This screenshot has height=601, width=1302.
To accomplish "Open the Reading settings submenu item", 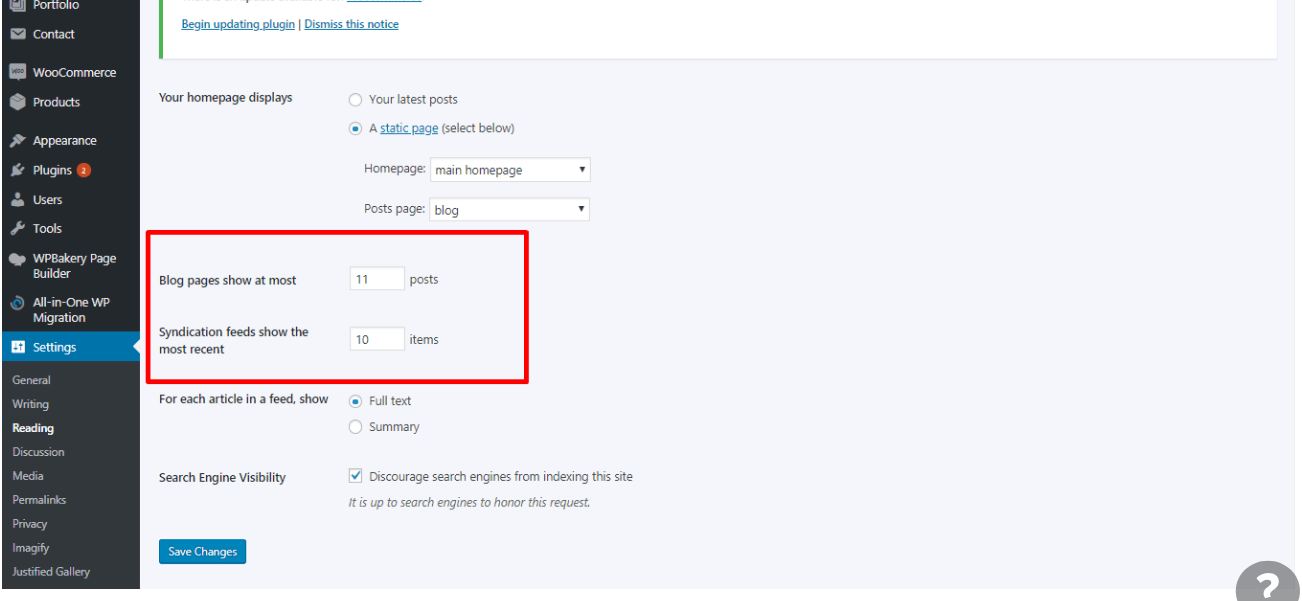I will click(x=33, y=428).
